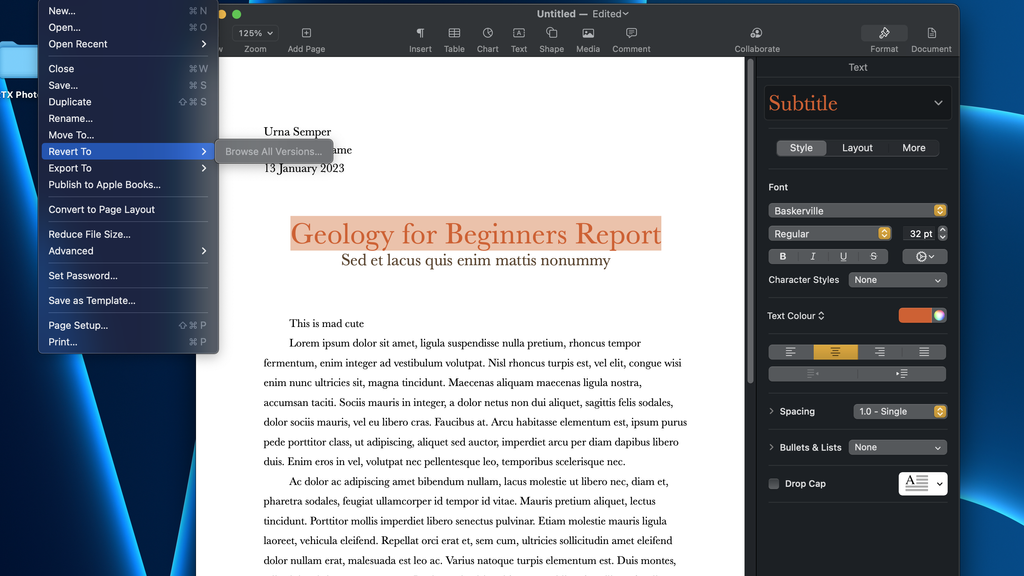Select the Shape tool icon
This screenshot has width=1024, height=576.
coord(551,34)
